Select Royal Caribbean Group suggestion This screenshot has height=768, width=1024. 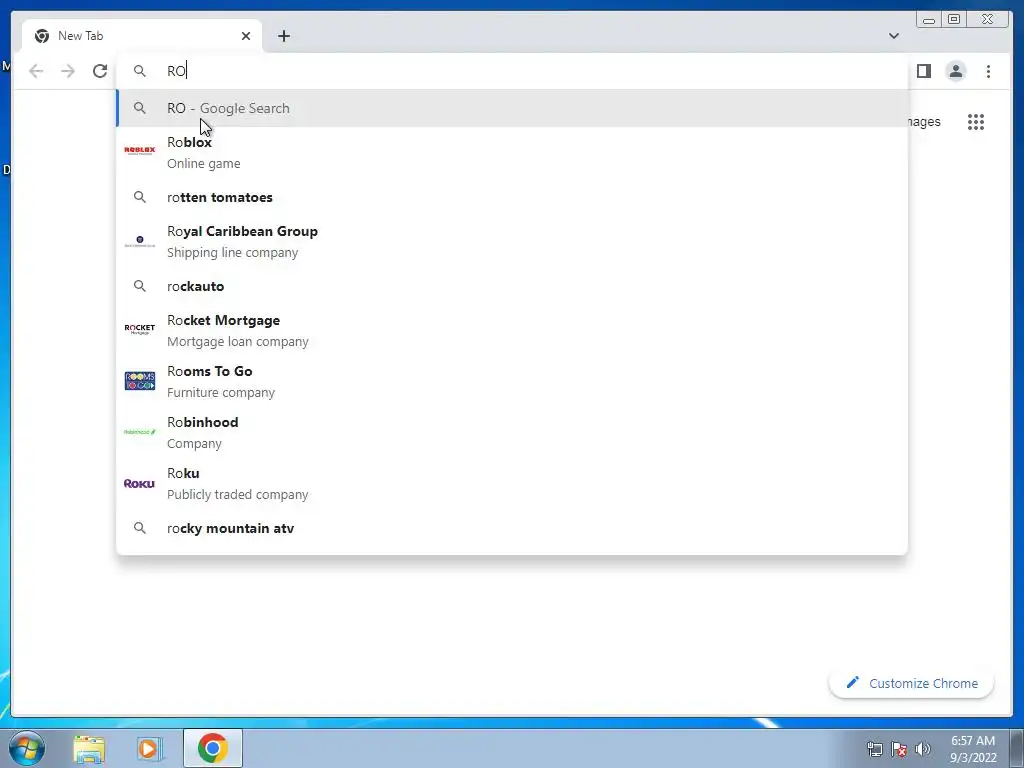coord(513,242)
